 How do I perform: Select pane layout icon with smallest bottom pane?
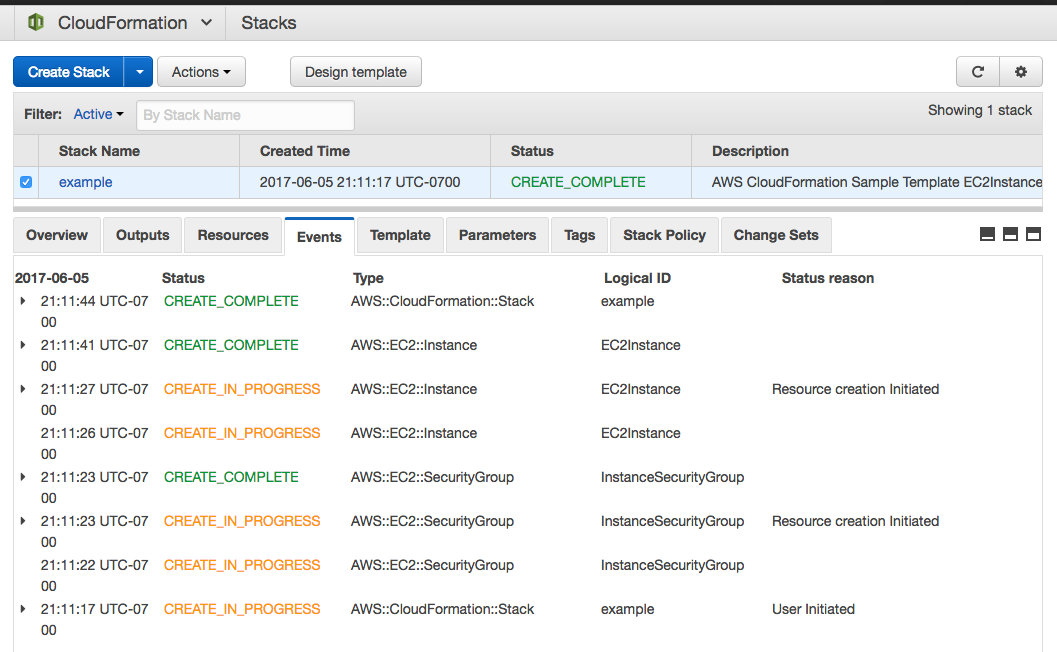click(x=987, y=234)
